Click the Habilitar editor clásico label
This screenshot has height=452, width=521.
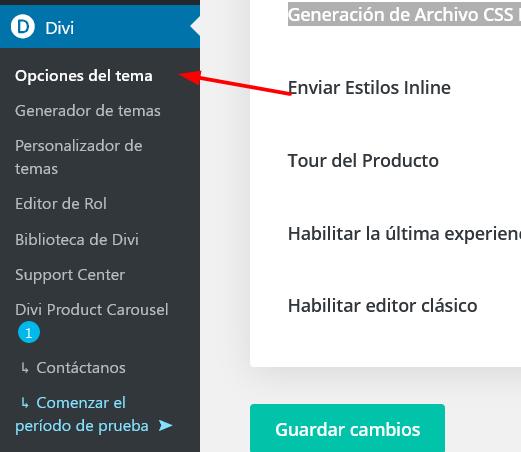(x=383, y=306)
